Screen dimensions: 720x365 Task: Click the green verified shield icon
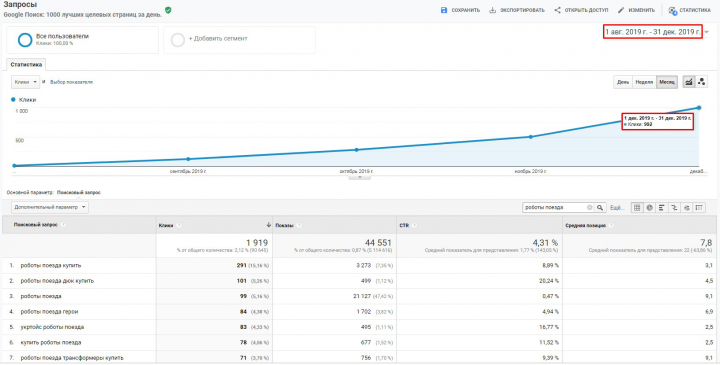(x=168, y=10)
